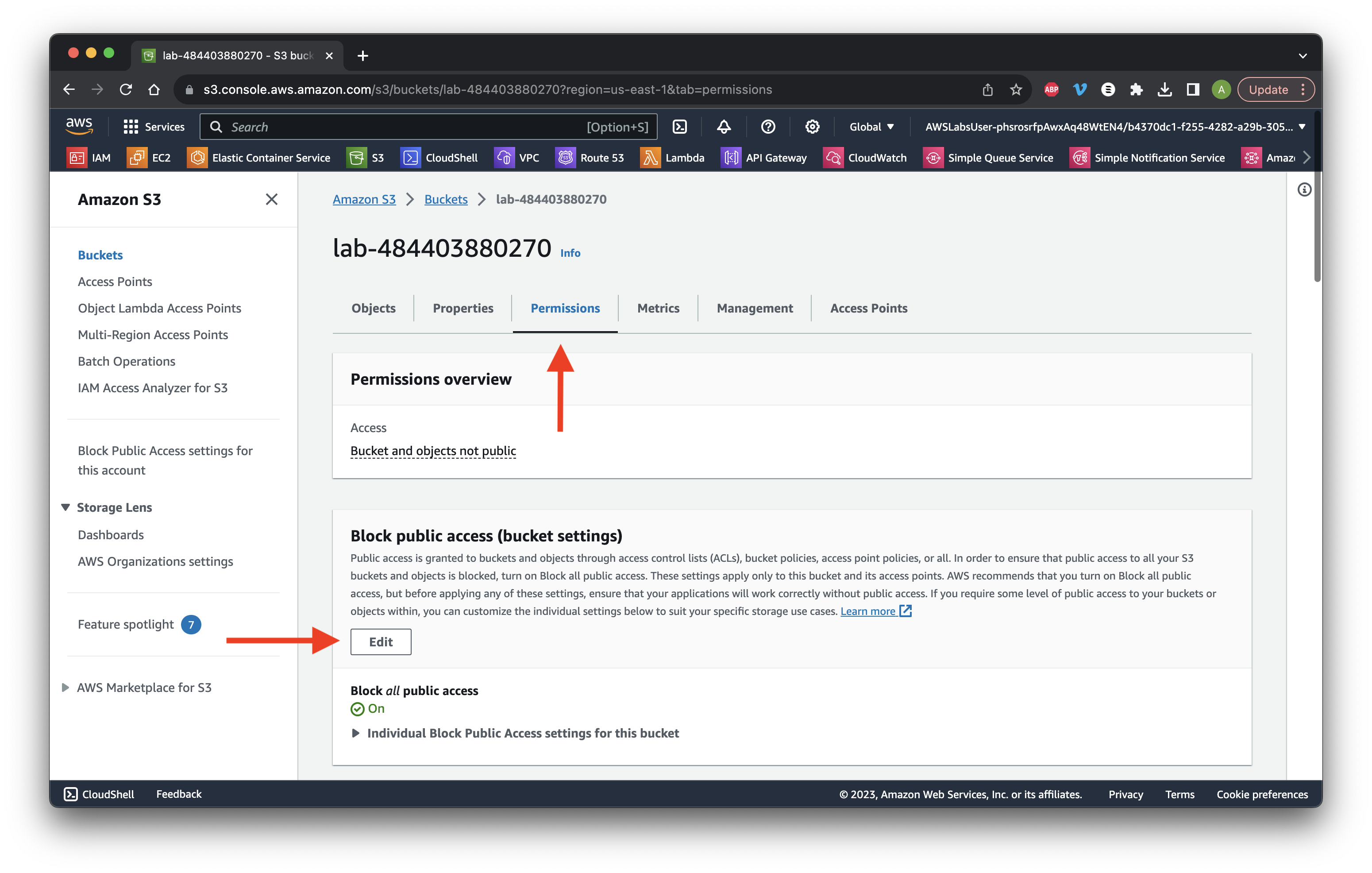Image resolution: width=1372 pixels, height=873 pixels.
Task: Follow the Buckets breadcrumb link
Action: click(446, 199)
